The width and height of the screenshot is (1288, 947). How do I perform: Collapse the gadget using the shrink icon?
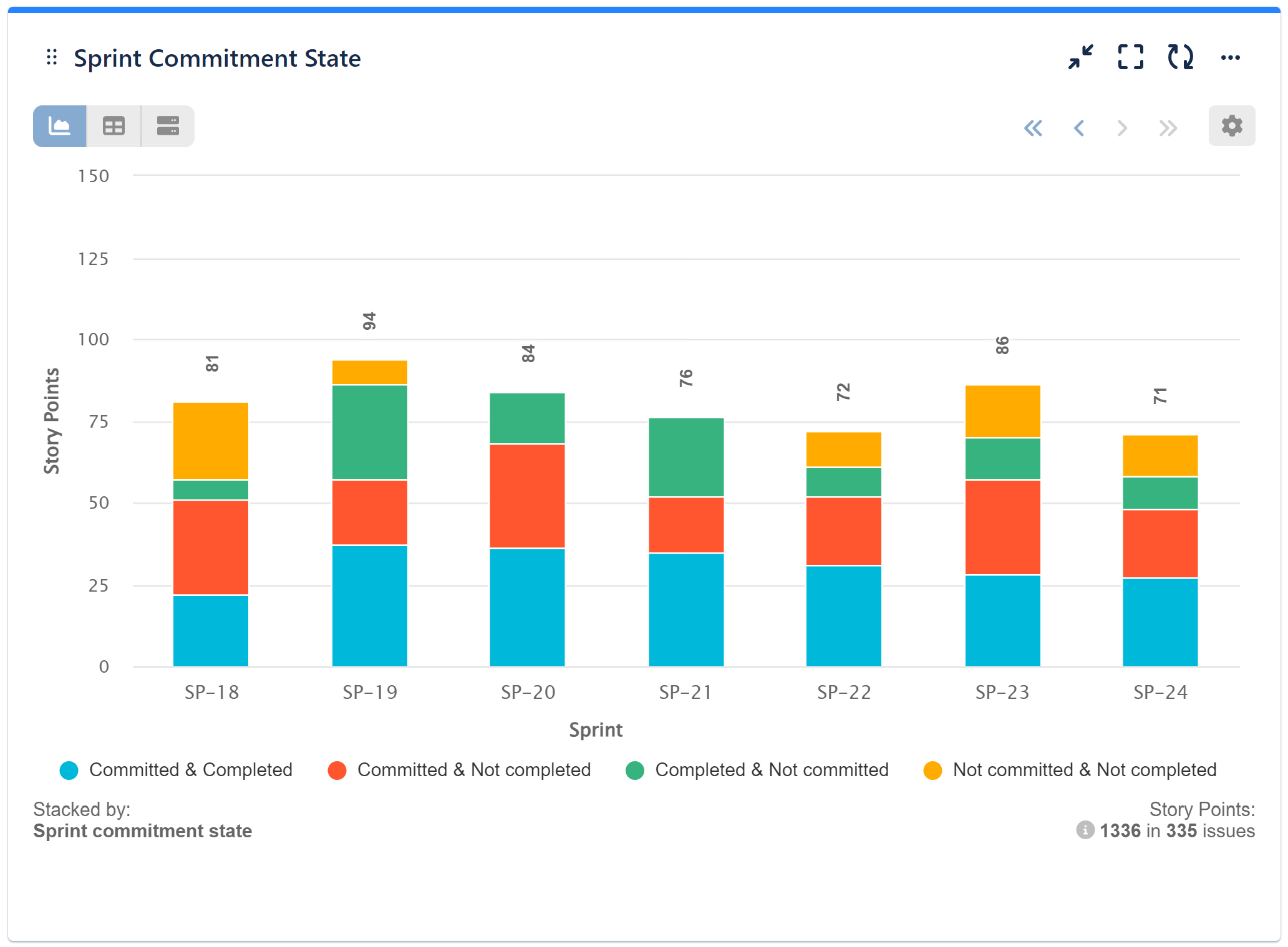1080,57
